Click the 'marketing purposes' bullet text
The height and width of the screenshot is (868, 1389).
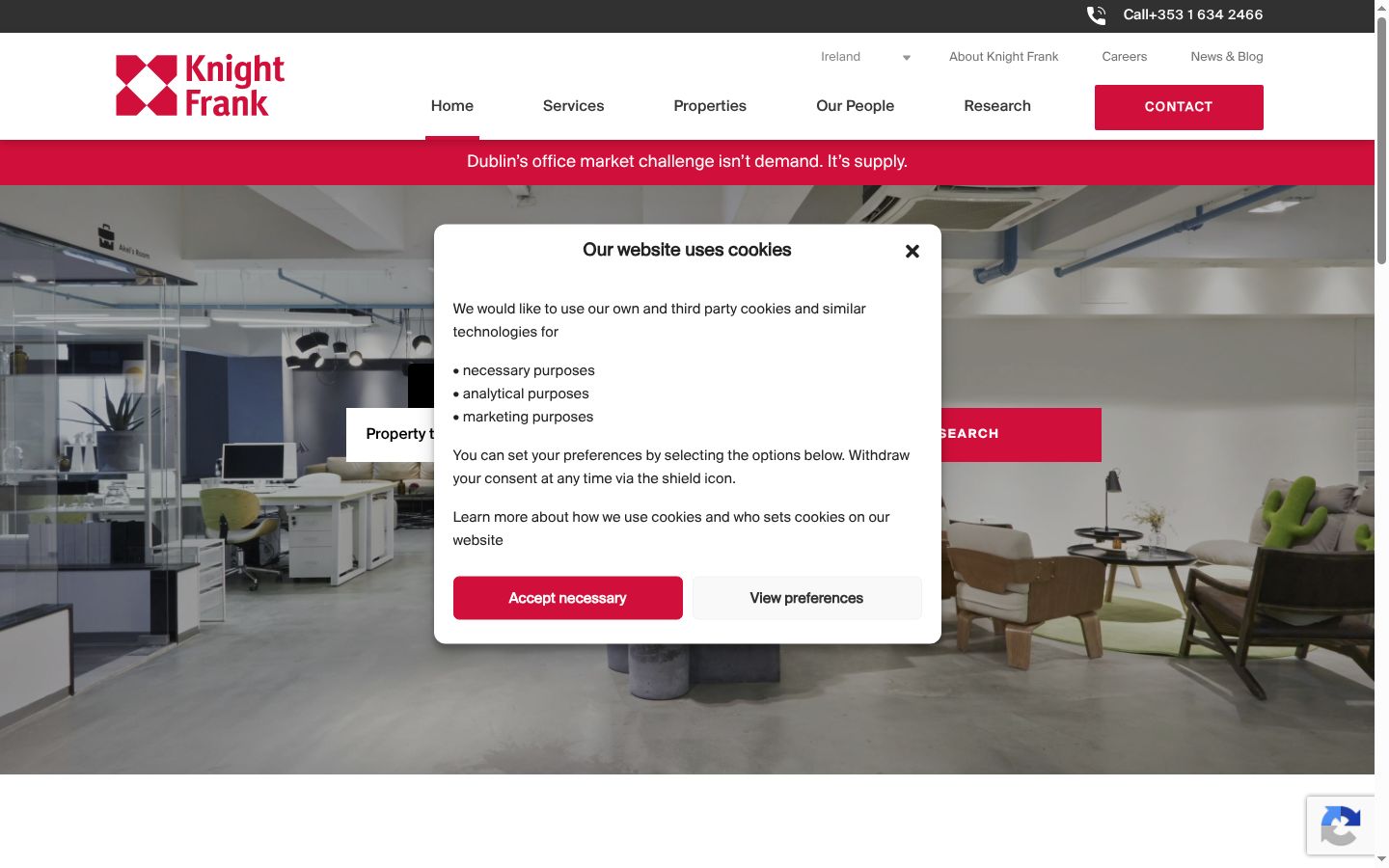coord(528,417)
